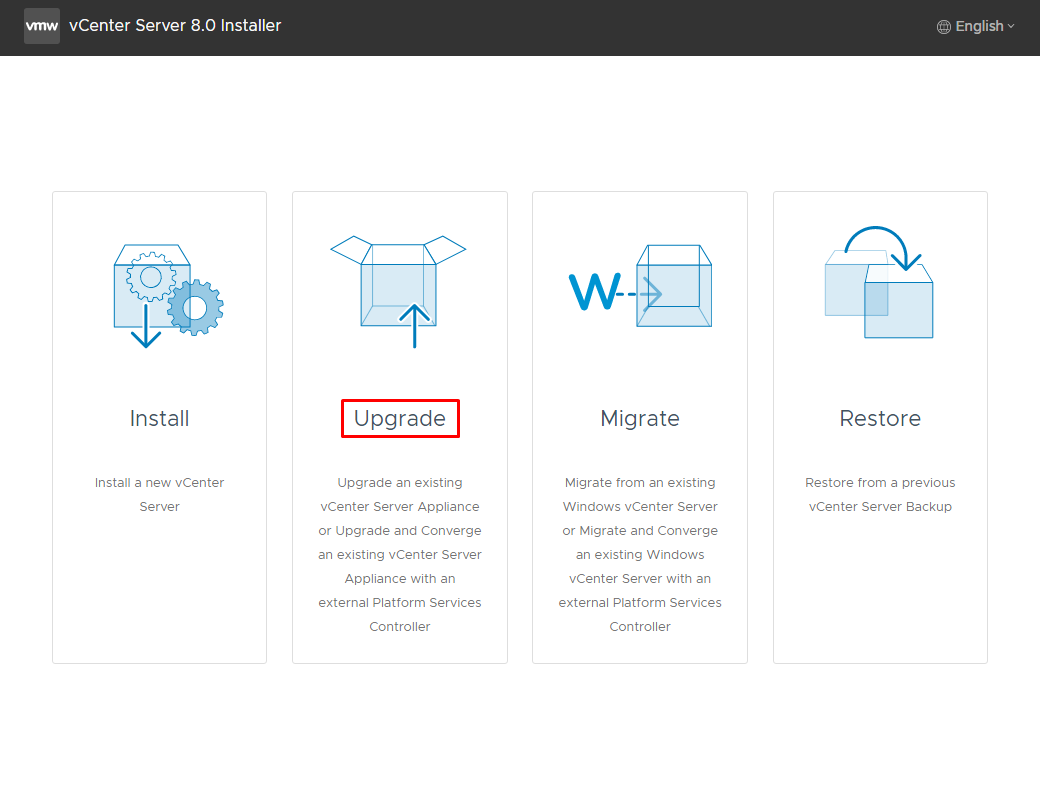Choose the Restore option title
Image resolution: width=1040 pixels, height=799 pixels.
click(x=880, y=418)
